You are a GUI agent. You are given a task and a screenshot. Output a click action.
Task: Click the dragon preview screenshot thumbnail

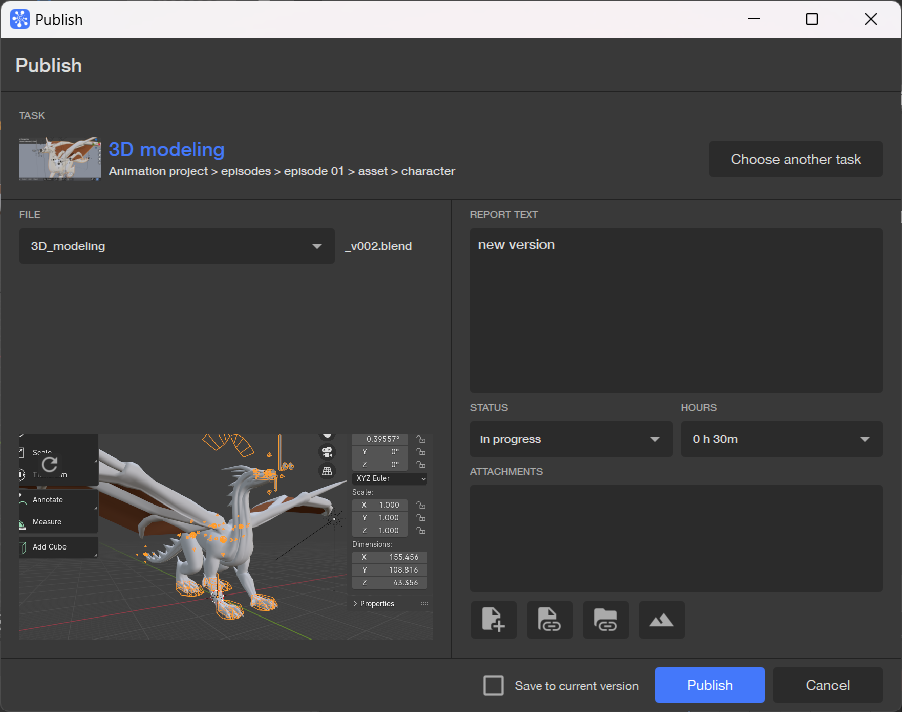tap(226, 537)
